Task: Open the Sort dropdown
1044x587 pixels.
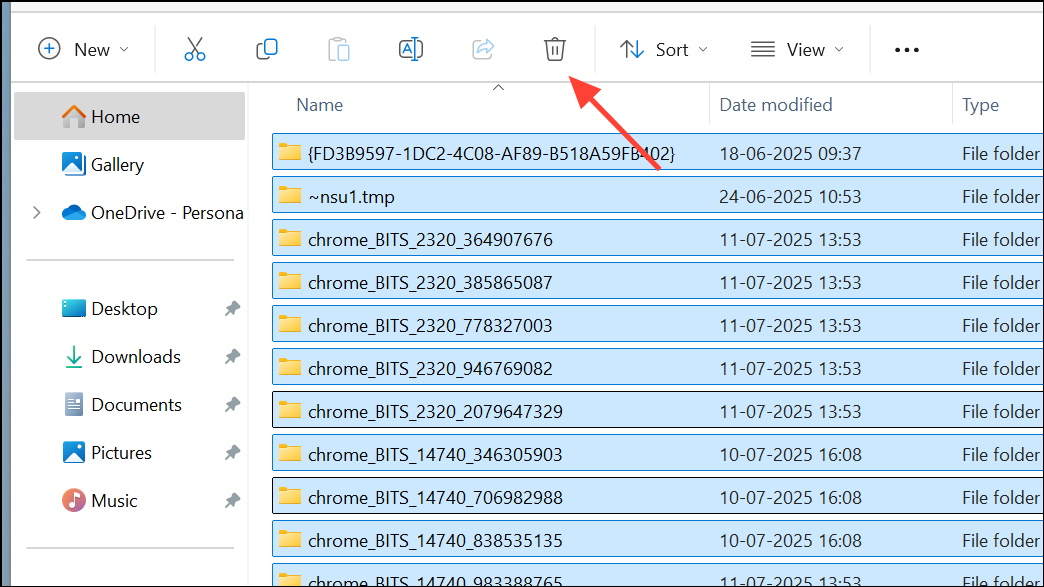Action: click(663, 48)
